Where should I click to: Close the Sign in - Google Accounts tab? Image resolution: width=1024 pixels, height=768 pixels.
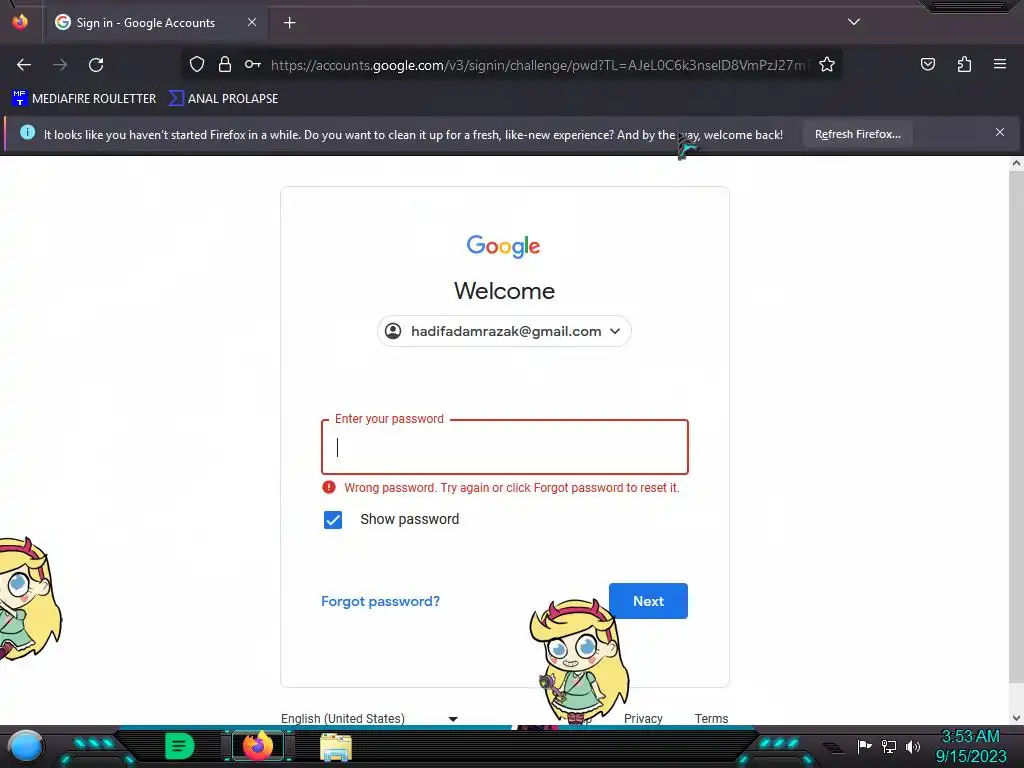pos(252,22)
